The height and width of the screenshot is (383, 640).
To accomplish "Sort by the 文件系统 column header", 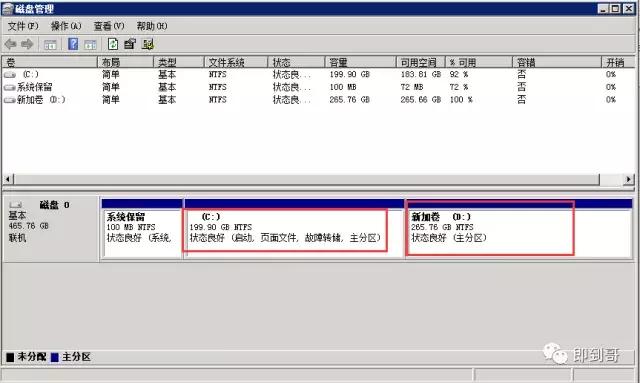I will coord(236,62).
